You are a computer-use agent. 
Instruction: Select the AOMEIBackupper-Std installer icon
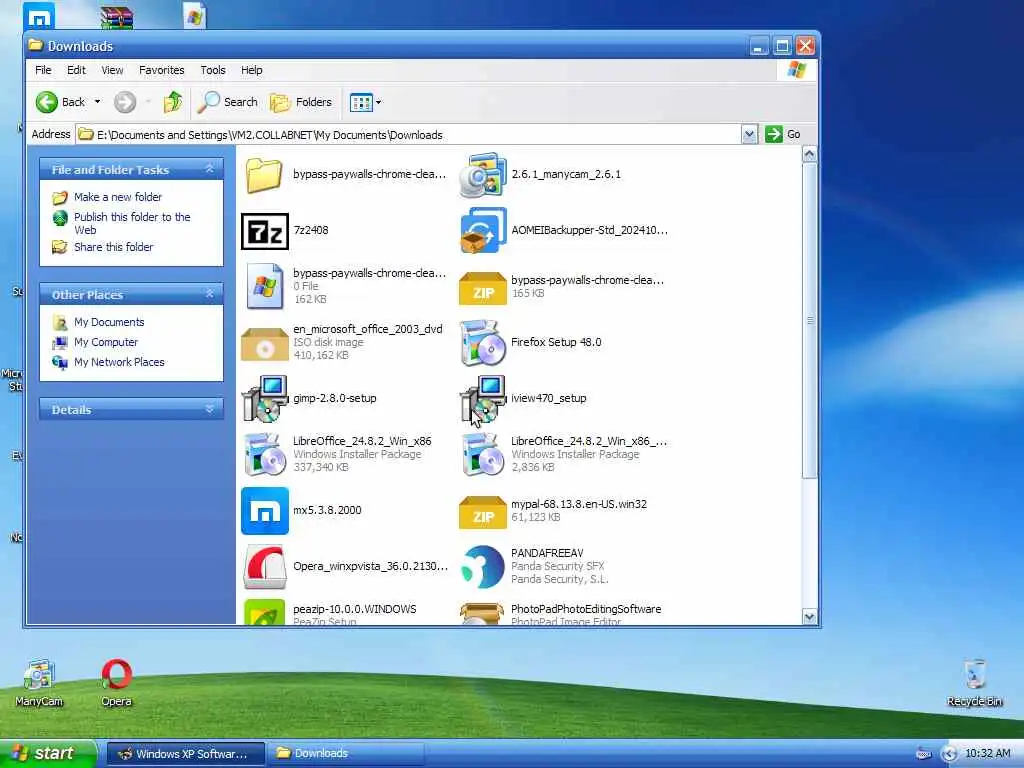(x=483, y=231)
